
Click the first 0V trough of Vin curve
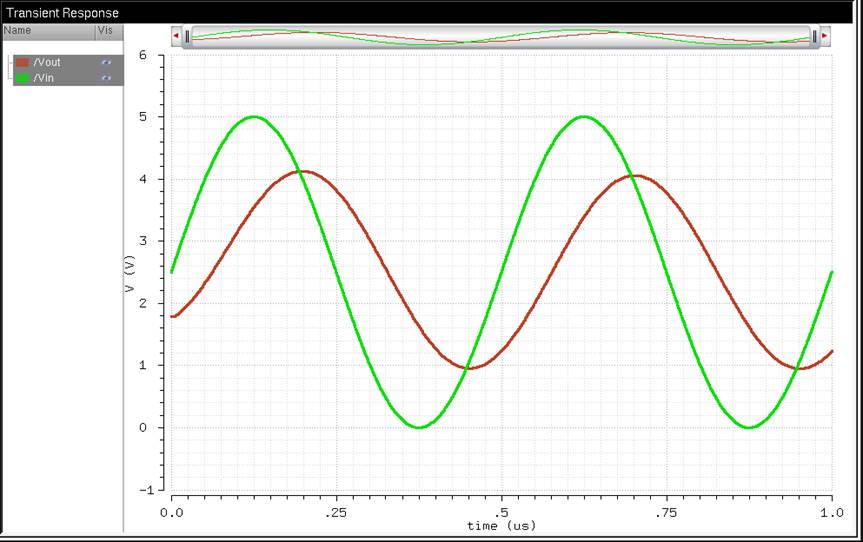419,427
